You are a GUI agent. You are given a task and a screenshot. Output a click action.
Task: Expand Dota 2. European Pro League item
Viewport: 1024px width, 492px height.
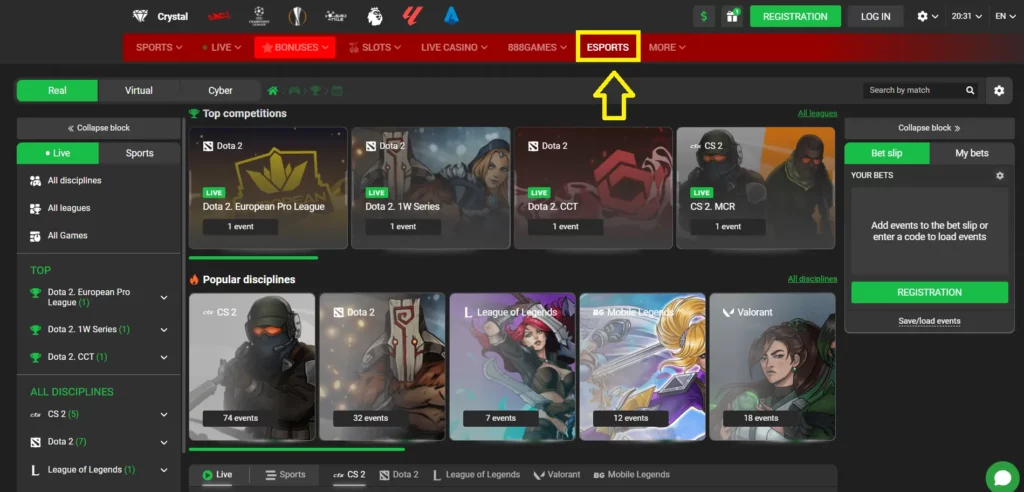point(164,297)
